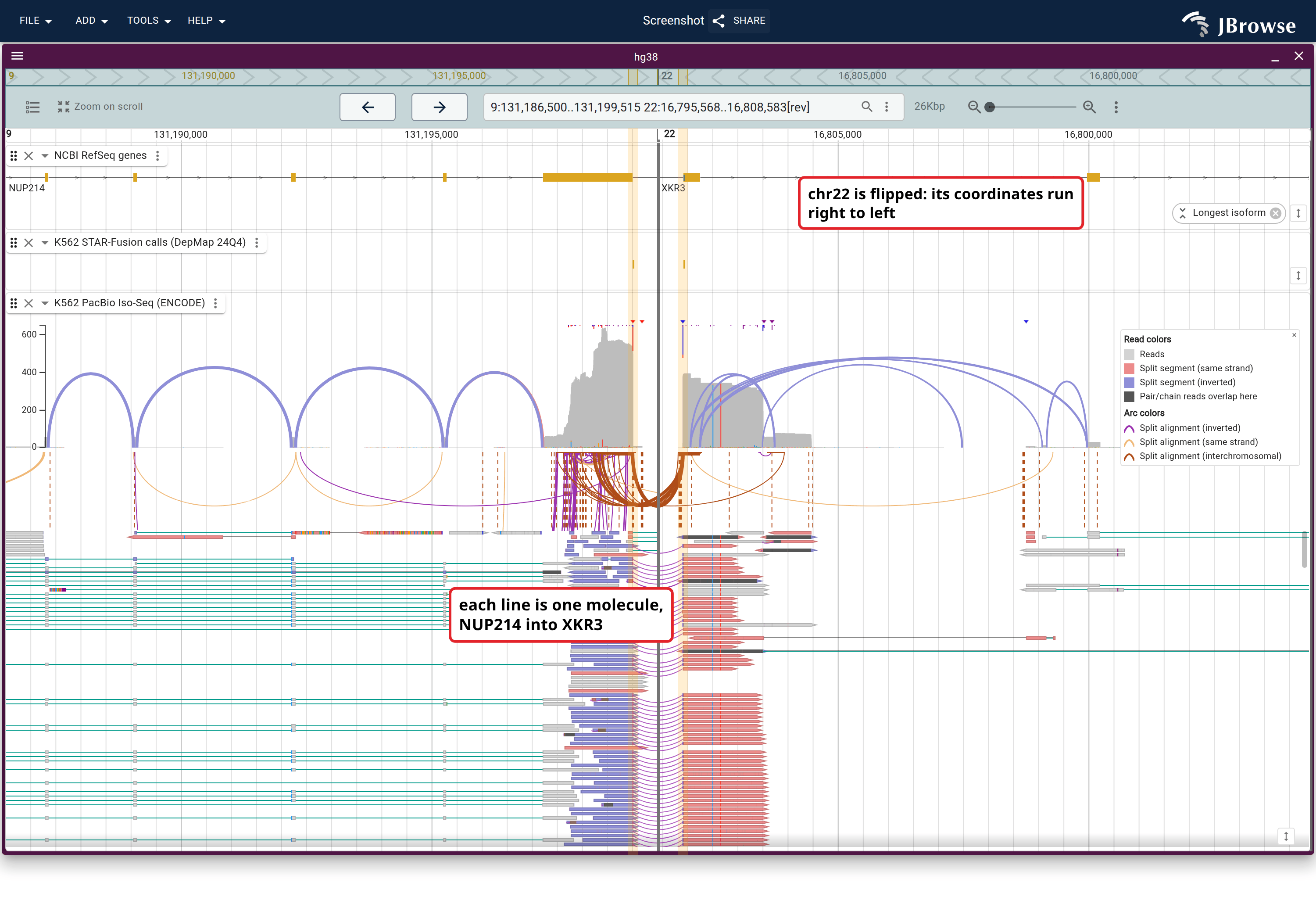The image size is (1316, 904).
Task: Open the track selector list icon
Action: coord(33,107)
